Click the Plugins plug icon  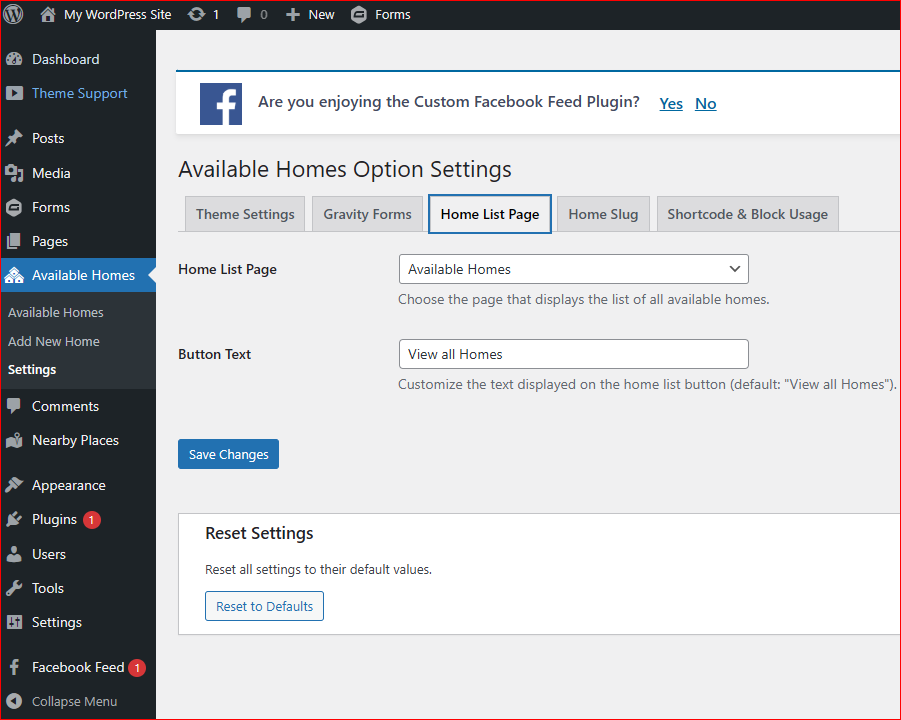coord(14,519)
